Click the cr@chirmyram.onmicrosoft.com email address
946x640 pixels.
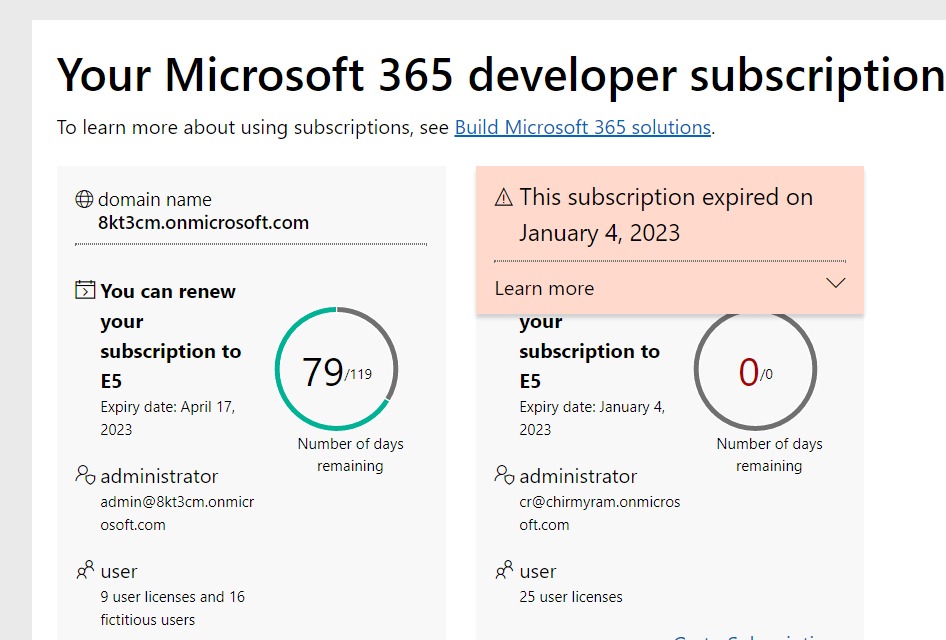click(596, 512)
